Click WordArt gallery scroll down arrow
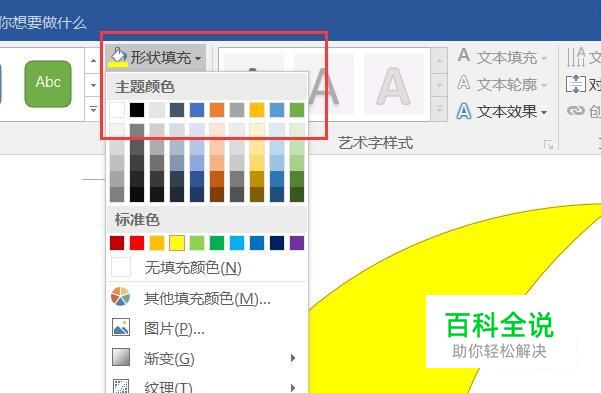601x393 pixels. click(439, 85)
